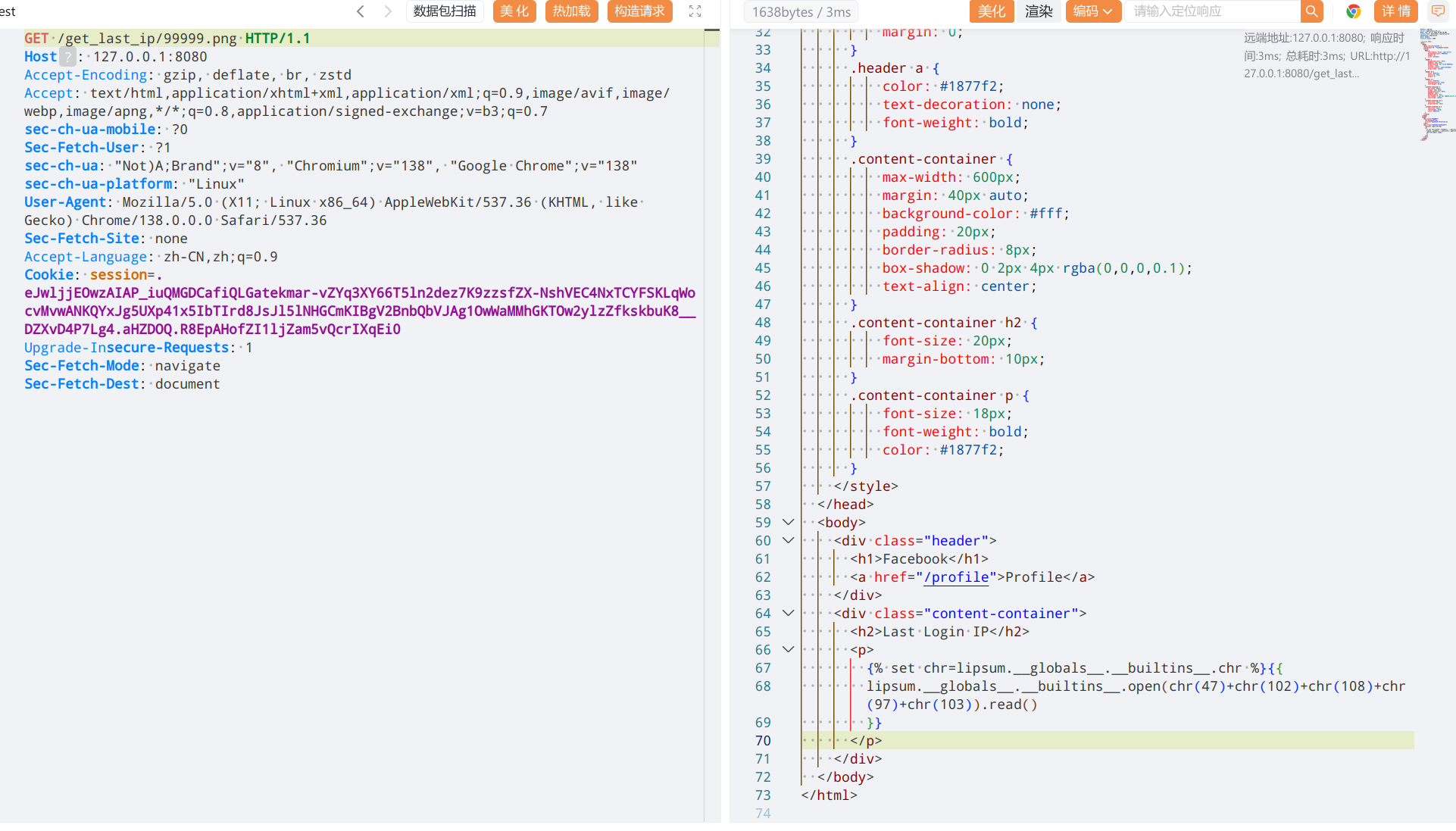Collapse the body tag fold arrow
This screenshot has height=831, width=1456.
[788, 523]
